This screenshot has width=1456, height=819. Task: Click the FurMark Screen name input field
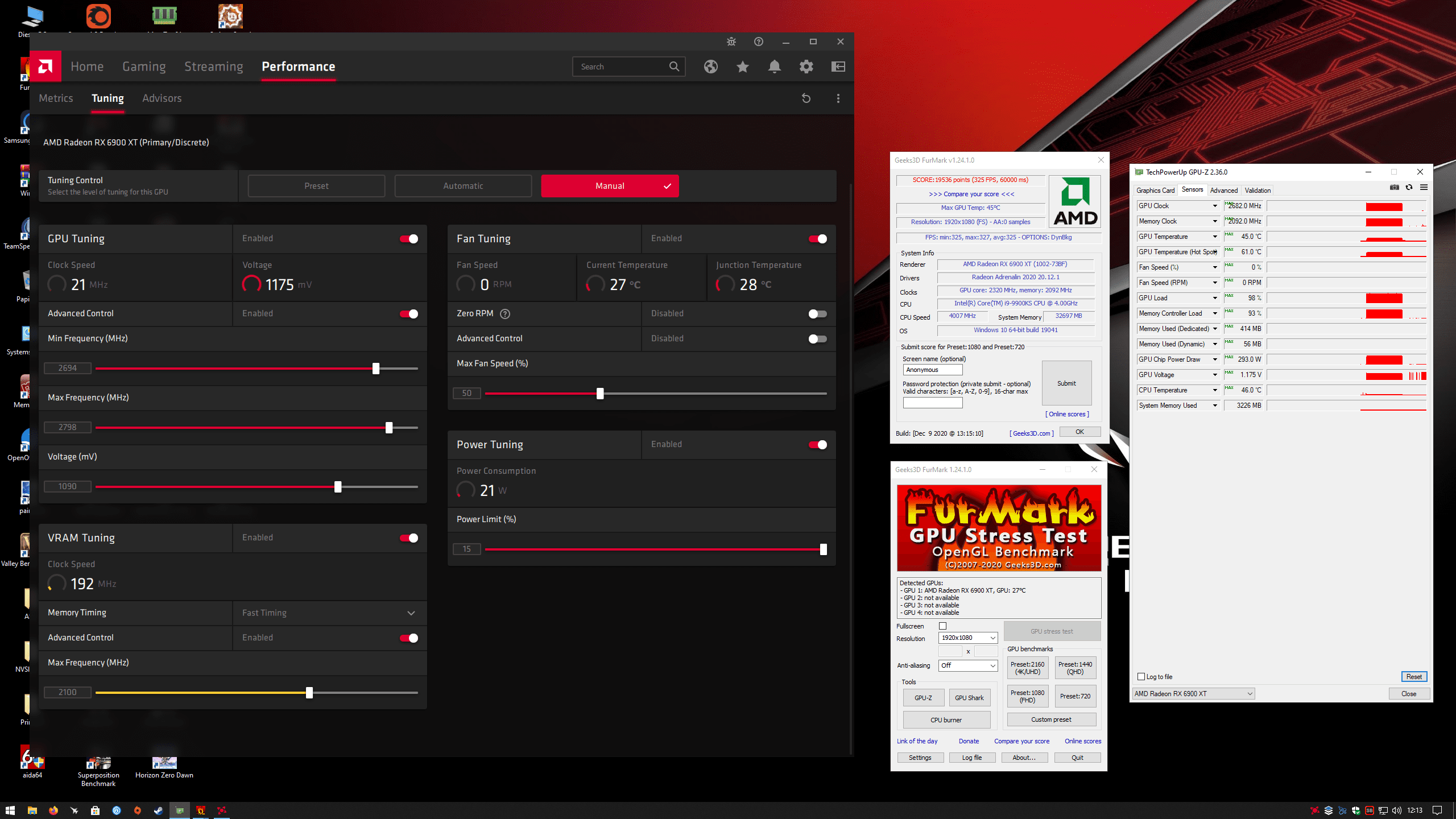click(933, 370)
